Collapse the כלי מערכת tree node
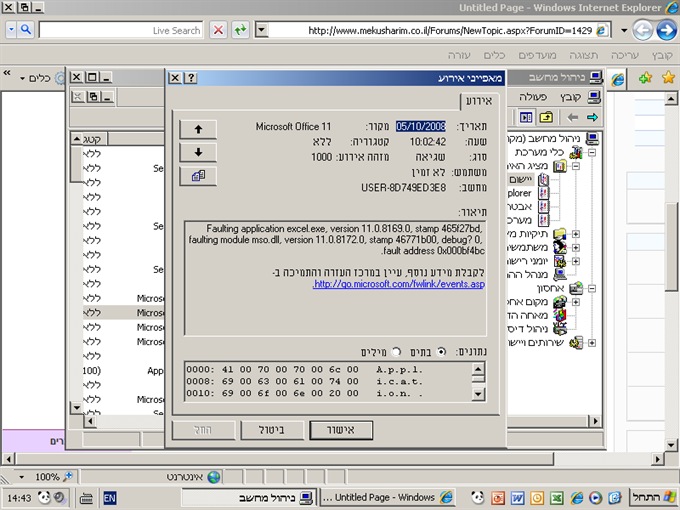The height and width of the screenshot is (510, 680). click(x=591, y=153)
